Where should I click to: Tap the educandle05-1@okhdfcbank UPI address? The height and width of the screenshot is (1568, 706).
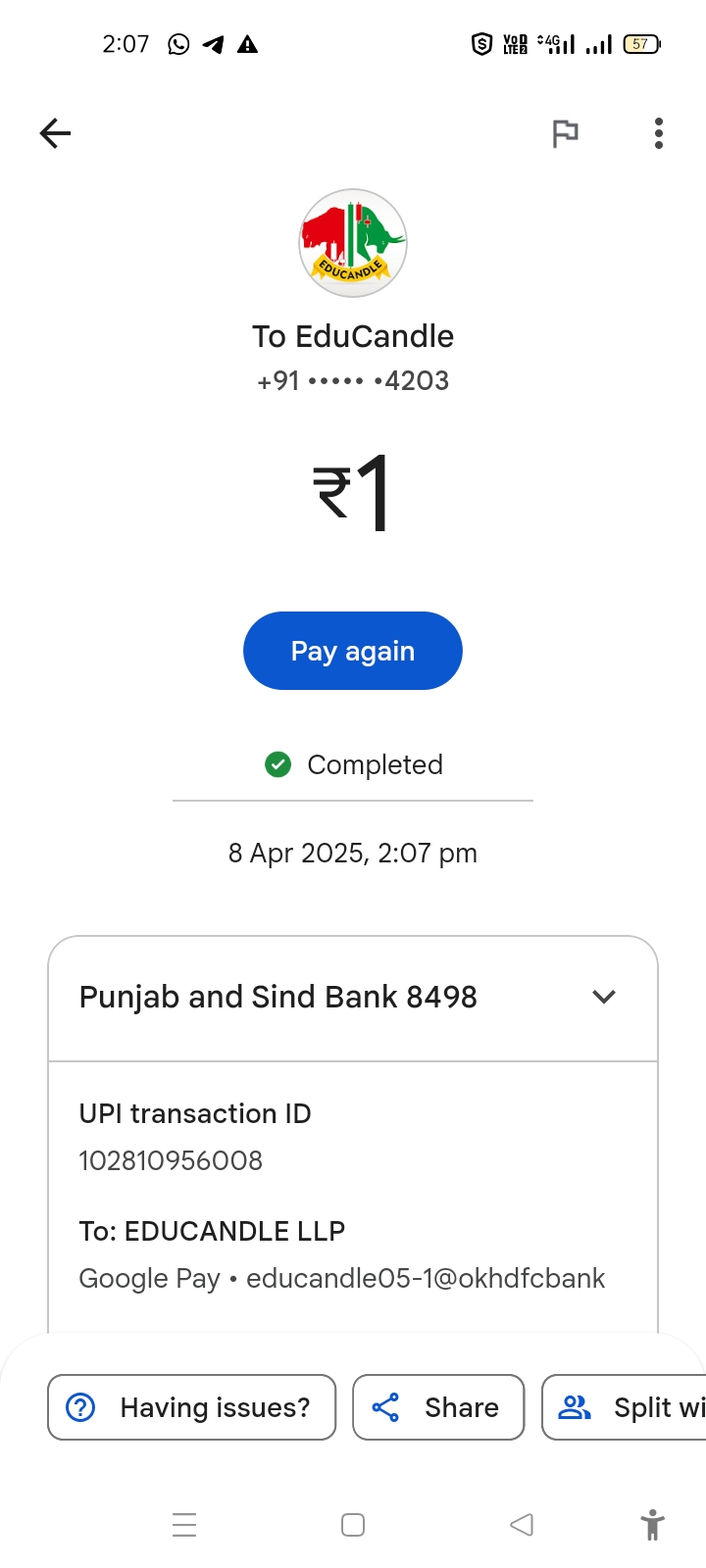pos(426,1278)
